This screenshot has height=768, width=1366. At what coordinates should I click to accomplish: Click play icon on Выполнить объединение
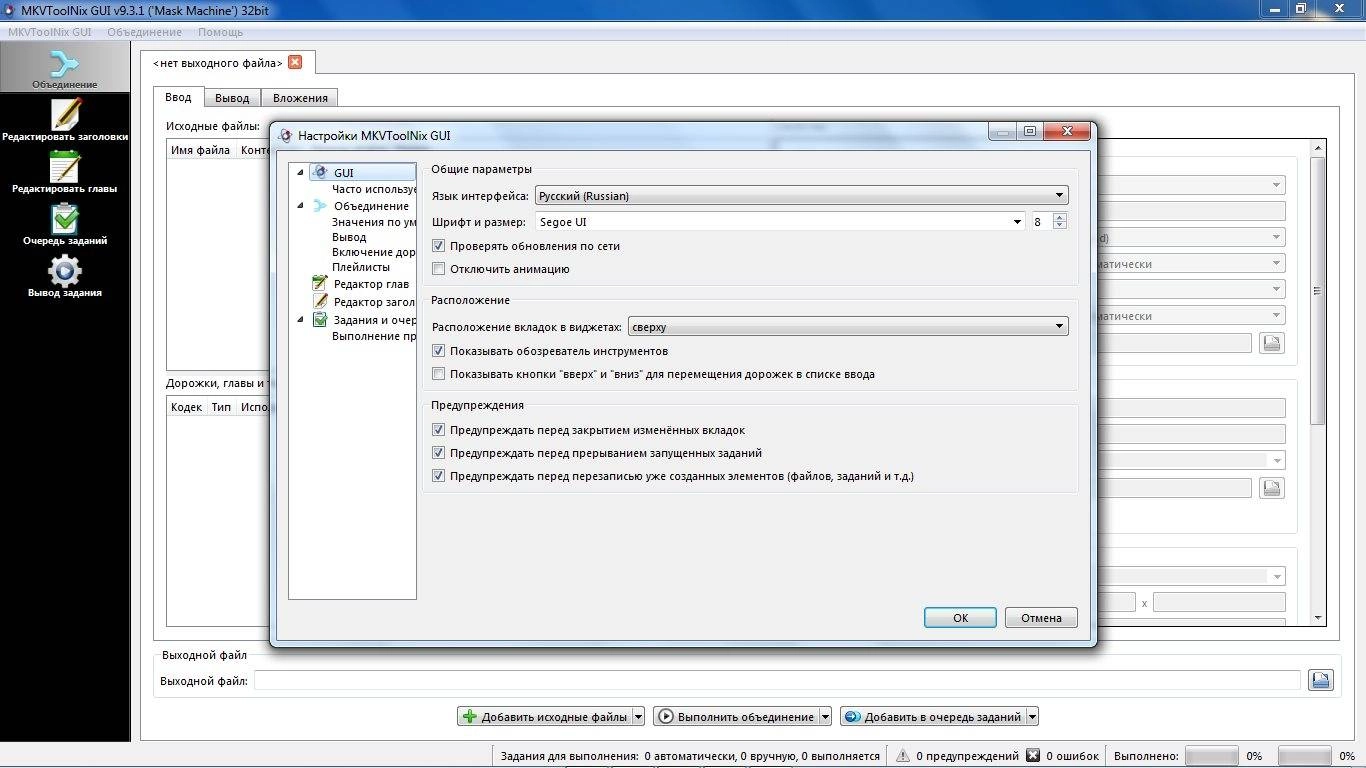click(x=666, y=716)
